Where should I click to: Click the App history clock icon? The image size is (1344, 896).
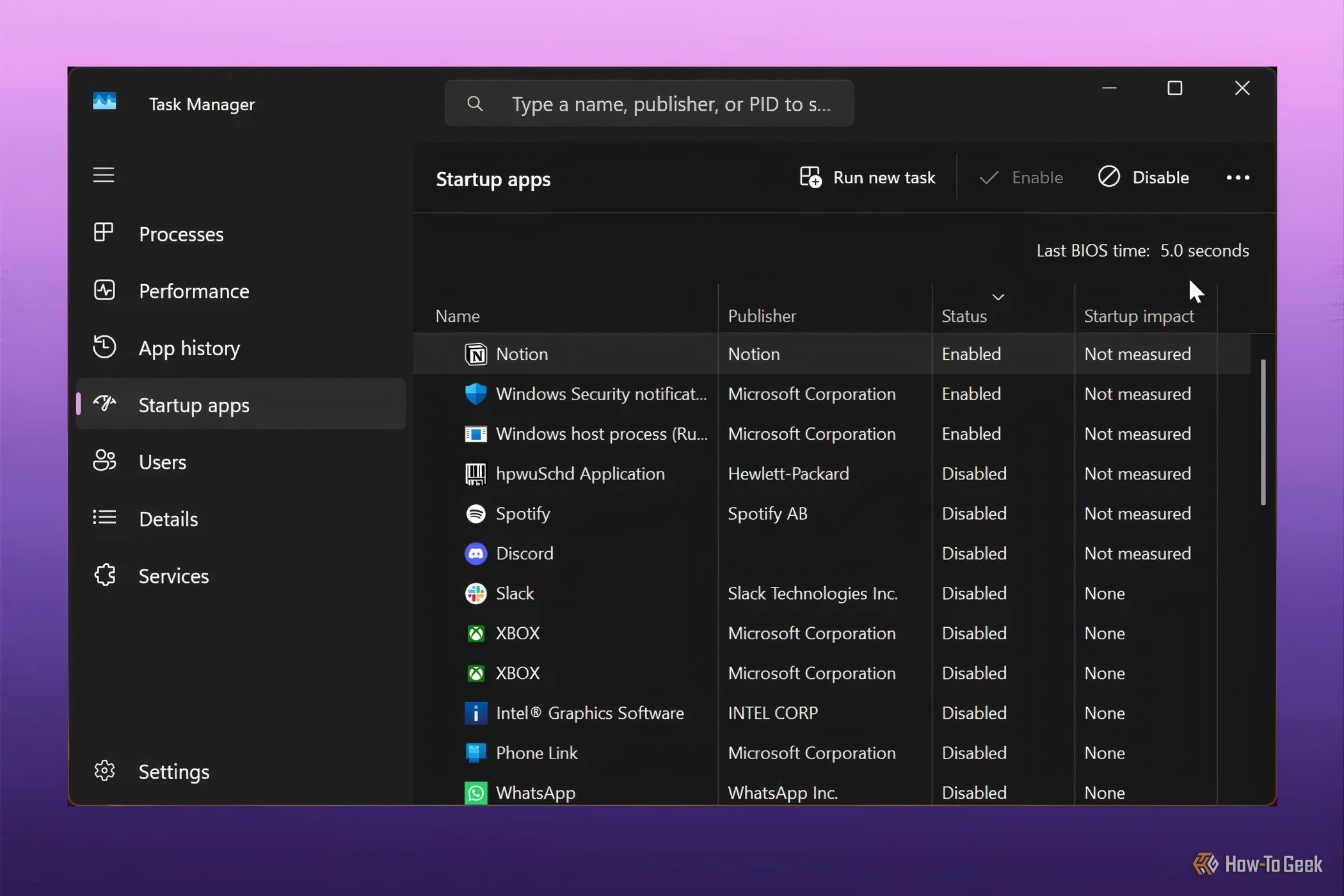(x=104, y=347)
